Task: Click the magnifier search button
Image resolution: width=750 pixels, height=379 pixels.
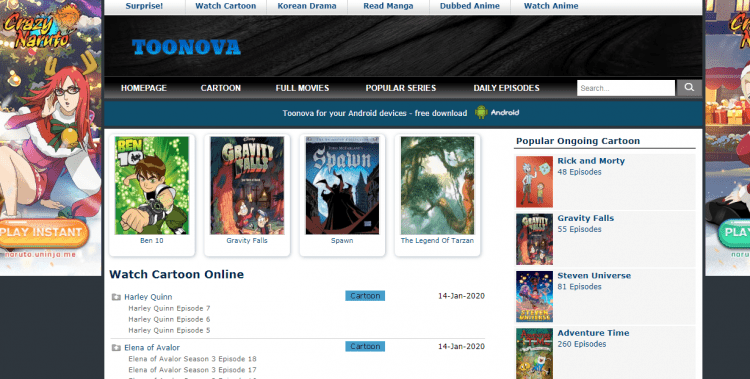Action: (x=689, y=88)
